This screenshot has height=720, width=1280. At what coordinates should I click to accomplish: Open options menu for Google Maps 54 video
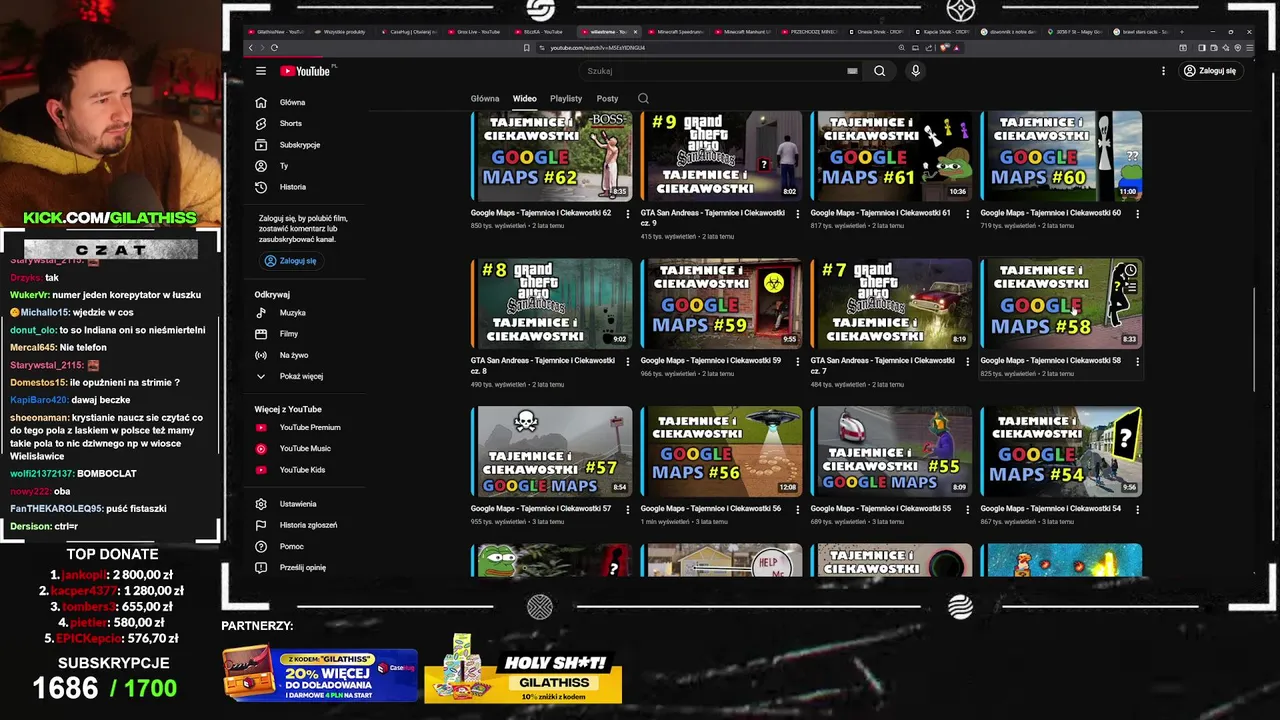click(x=1137, y=509)
